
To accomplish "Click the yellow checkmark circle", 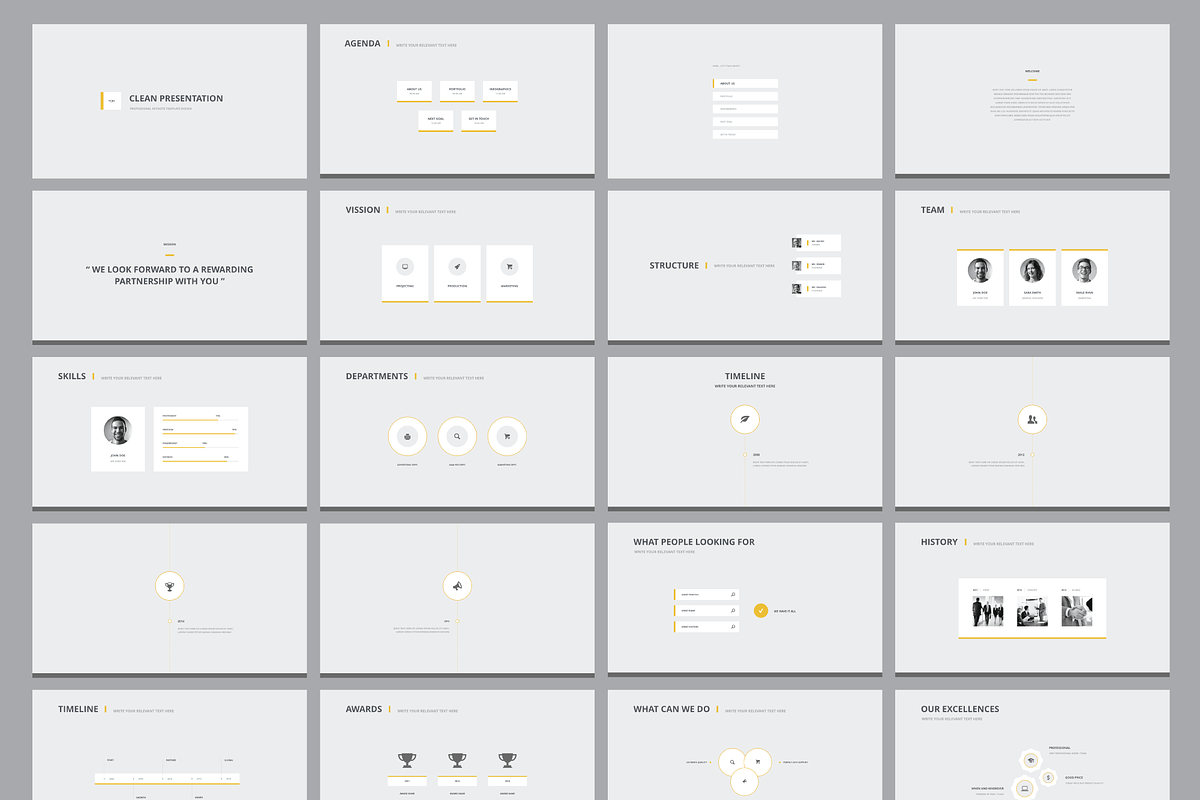I will click(760, 610).
